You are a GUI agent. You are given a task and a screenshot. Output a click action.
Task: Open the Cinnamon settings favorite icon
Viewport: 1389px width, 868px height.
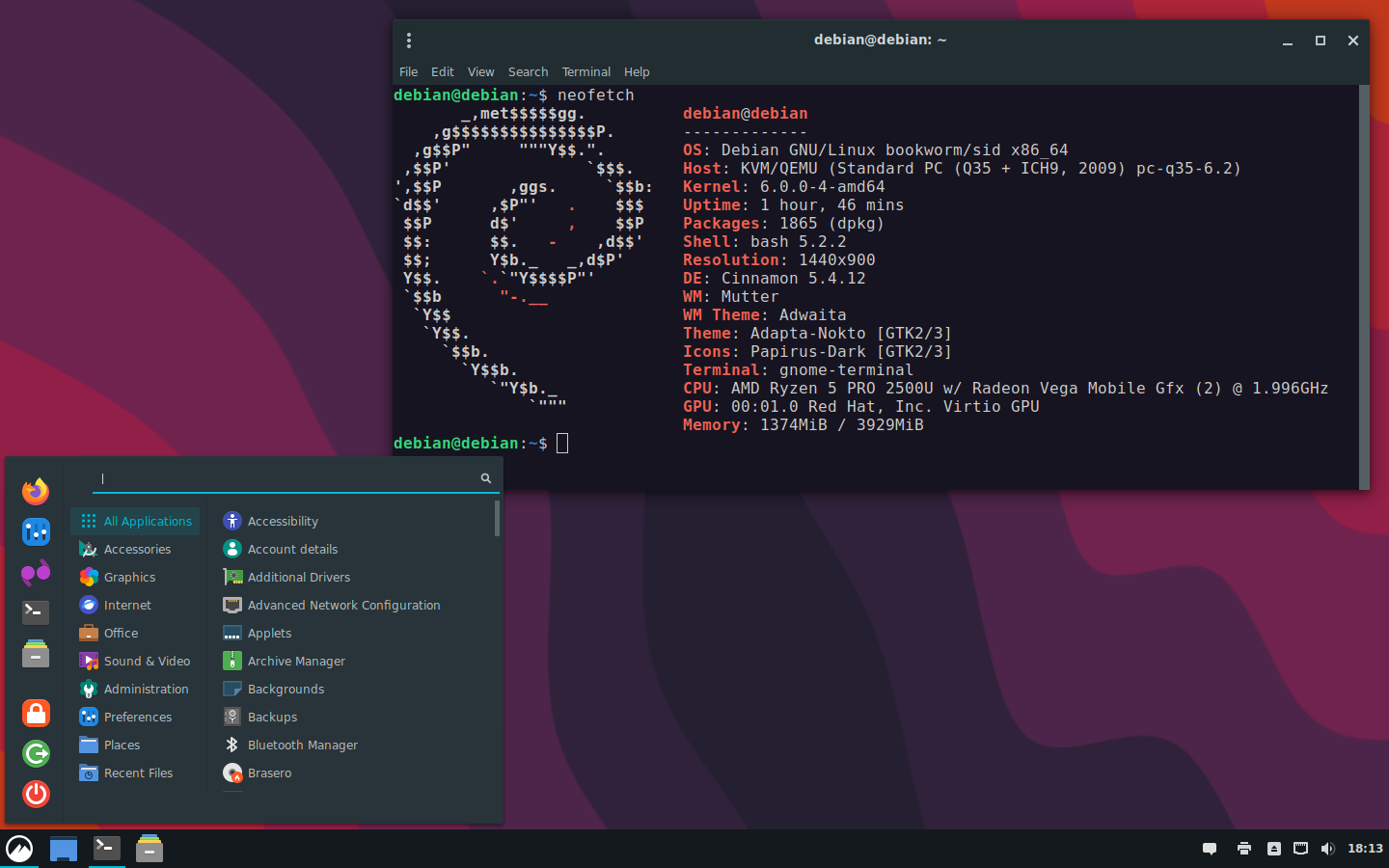coord(36,531)
